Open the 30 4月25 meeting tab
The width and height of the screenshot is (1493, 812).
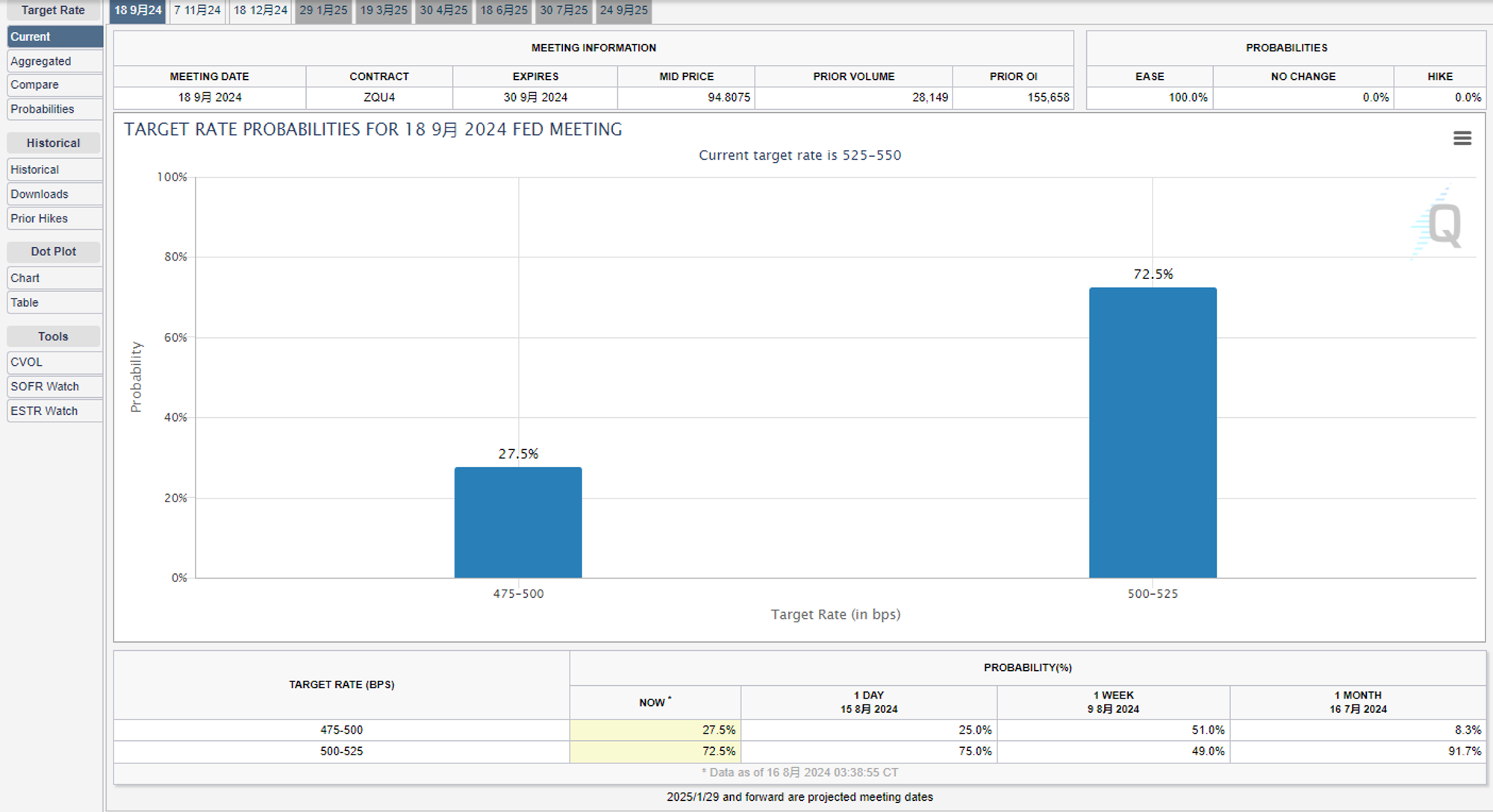click(443, 10)
